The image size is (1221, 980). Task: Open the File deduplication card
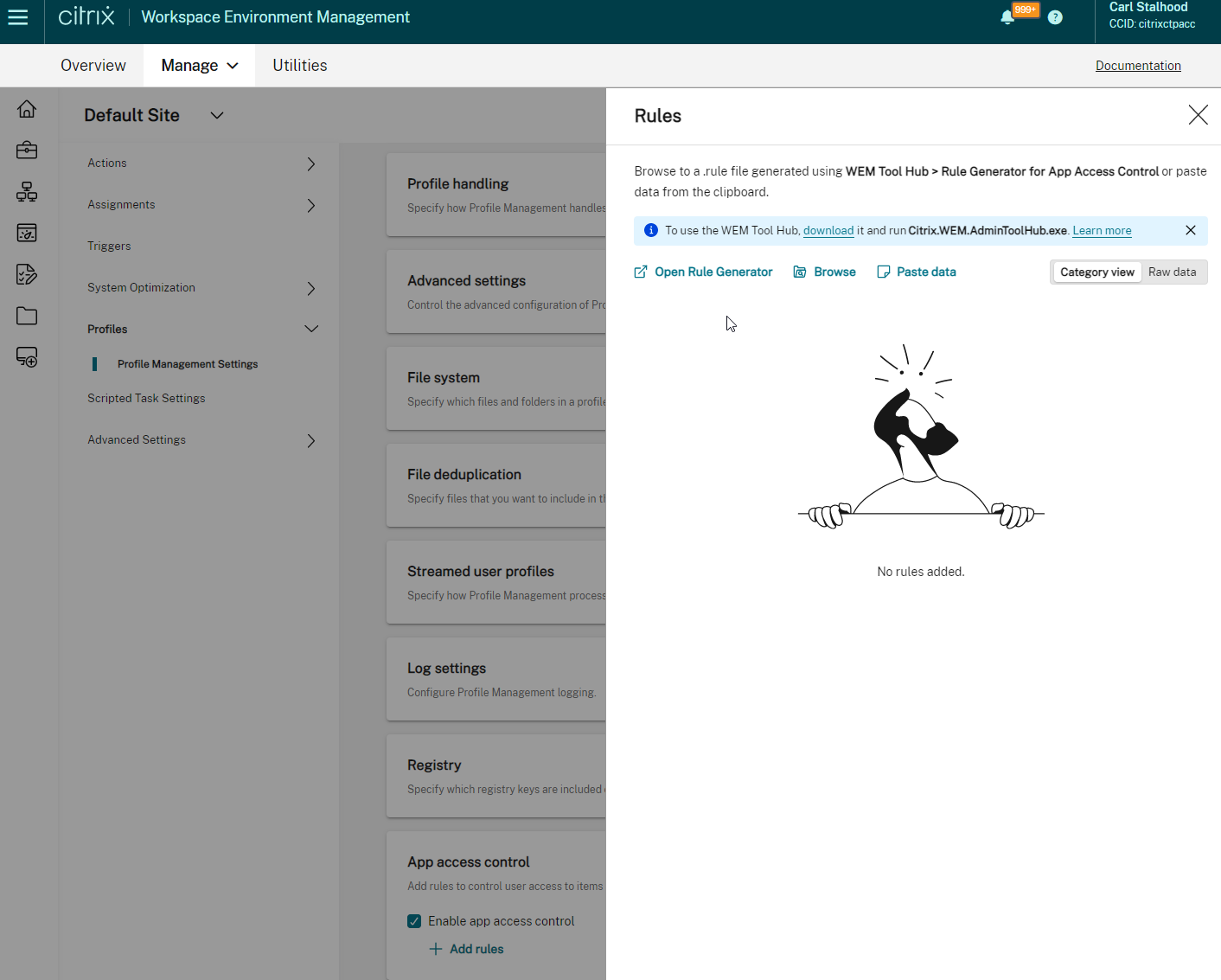point(496,485)
